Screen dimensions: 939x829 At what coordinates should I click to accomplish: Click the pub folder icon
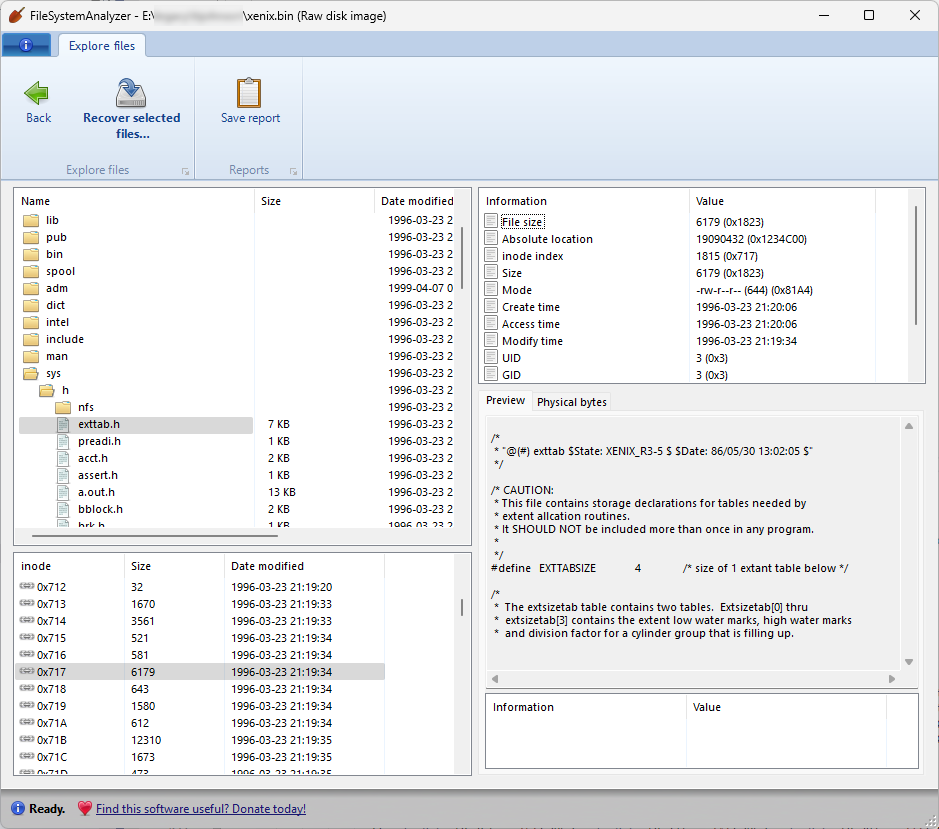pos(31,237)
